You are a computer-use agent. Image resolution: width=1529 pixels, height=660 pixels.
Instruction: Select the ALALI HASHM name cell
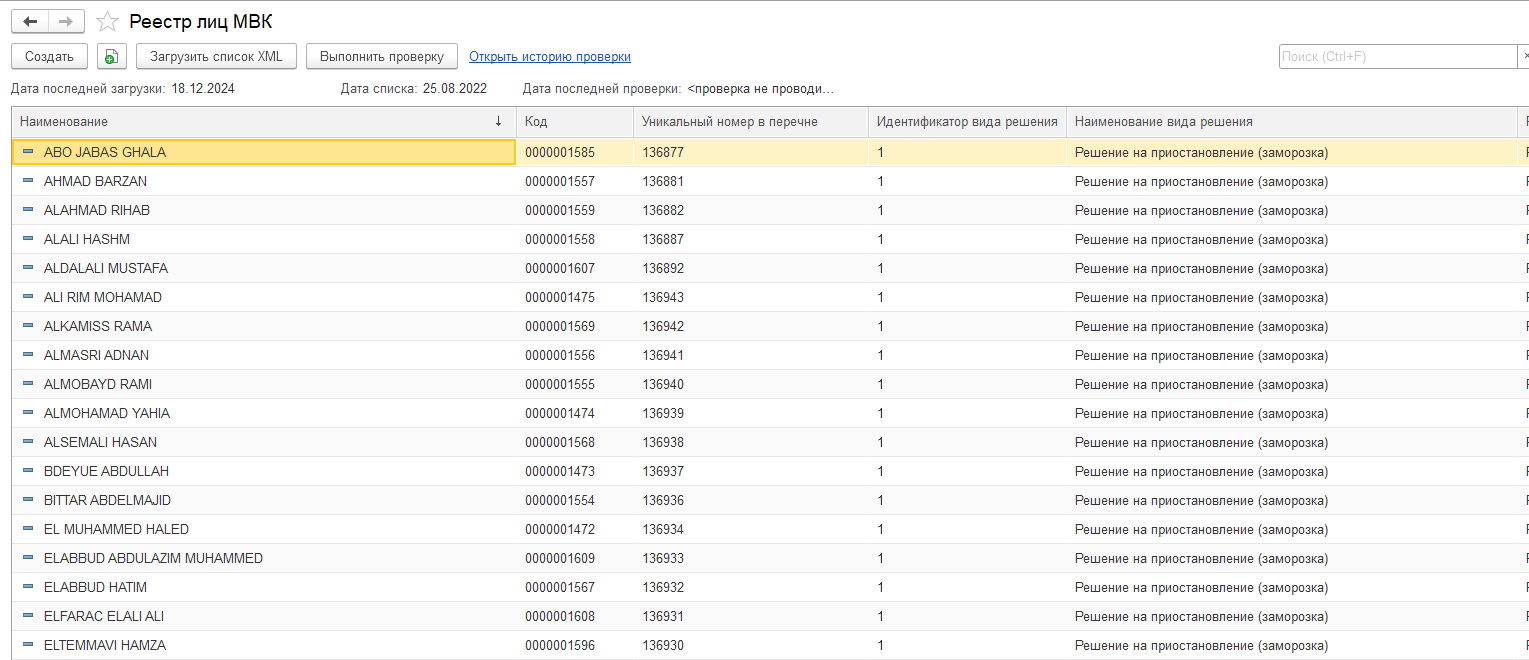pyautogui.click(x=263, y=239)
